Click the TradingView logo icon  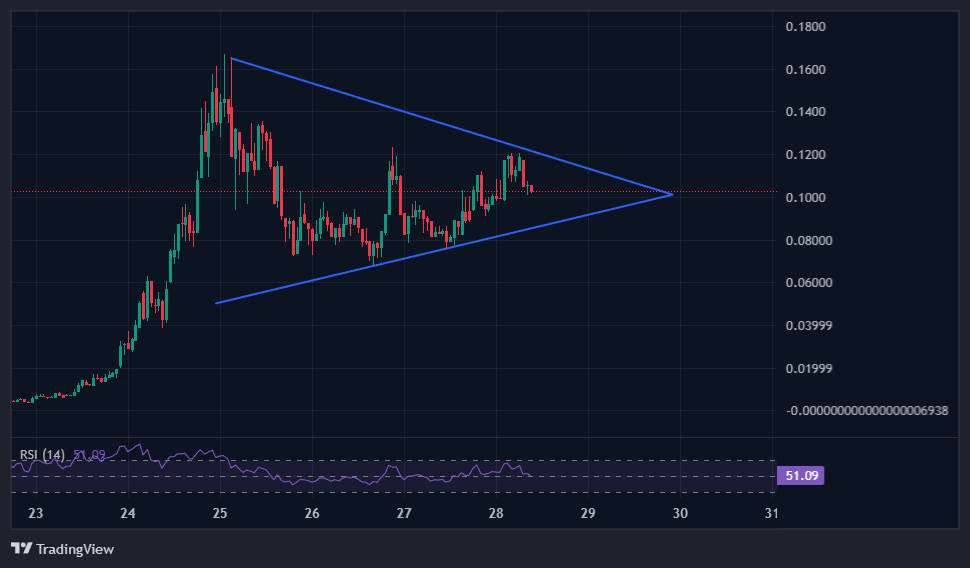[x=21, y=549]
